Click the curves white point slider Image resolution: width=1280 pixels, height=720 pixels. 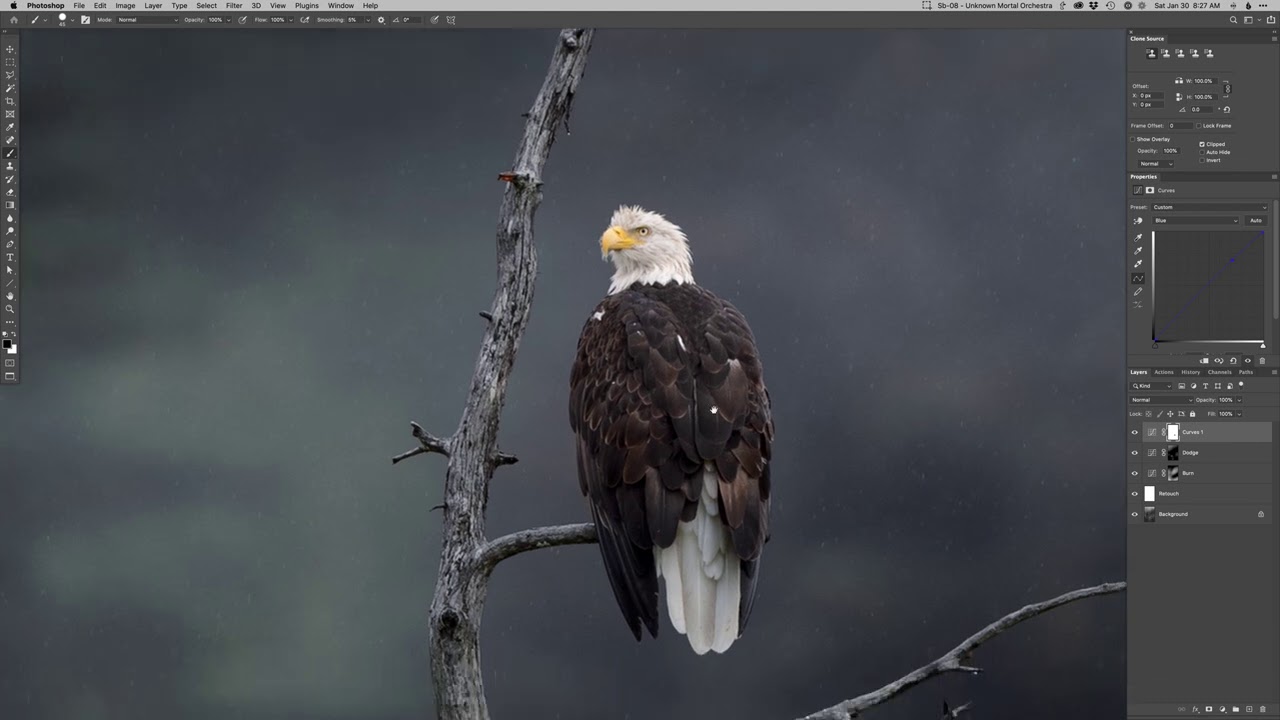1262,345
